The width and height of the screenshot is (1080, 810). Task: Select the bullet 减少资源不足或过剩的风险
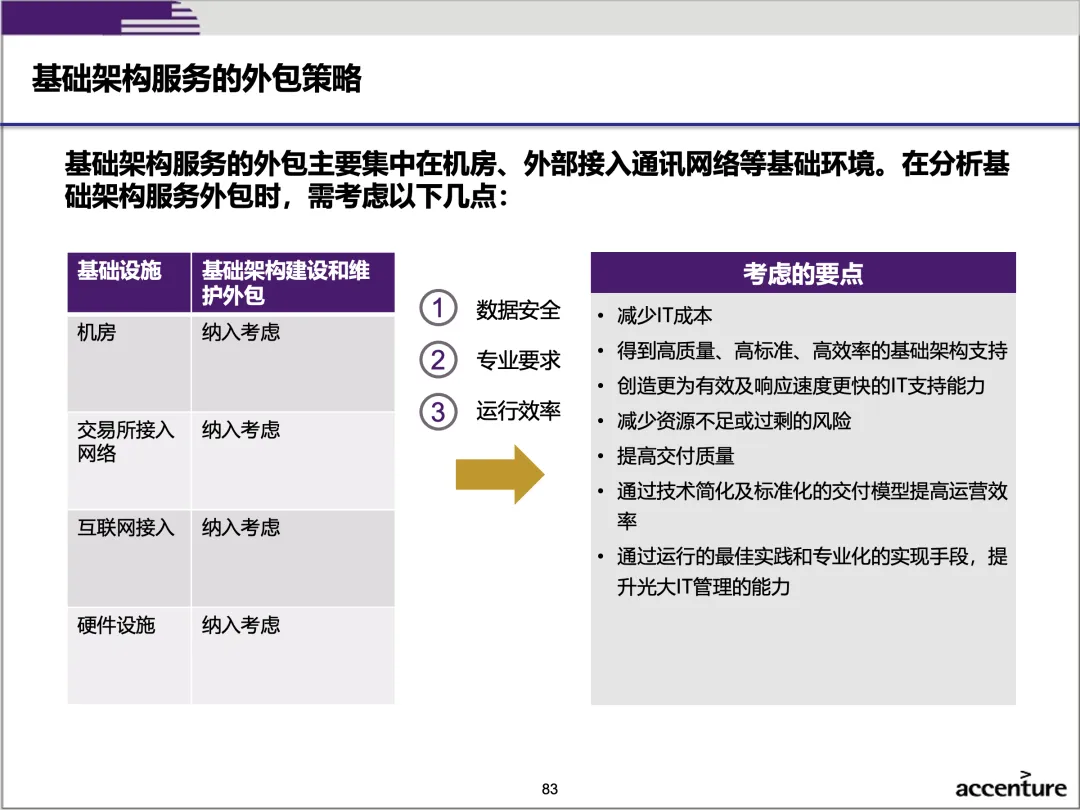click(x=734, y=421)
